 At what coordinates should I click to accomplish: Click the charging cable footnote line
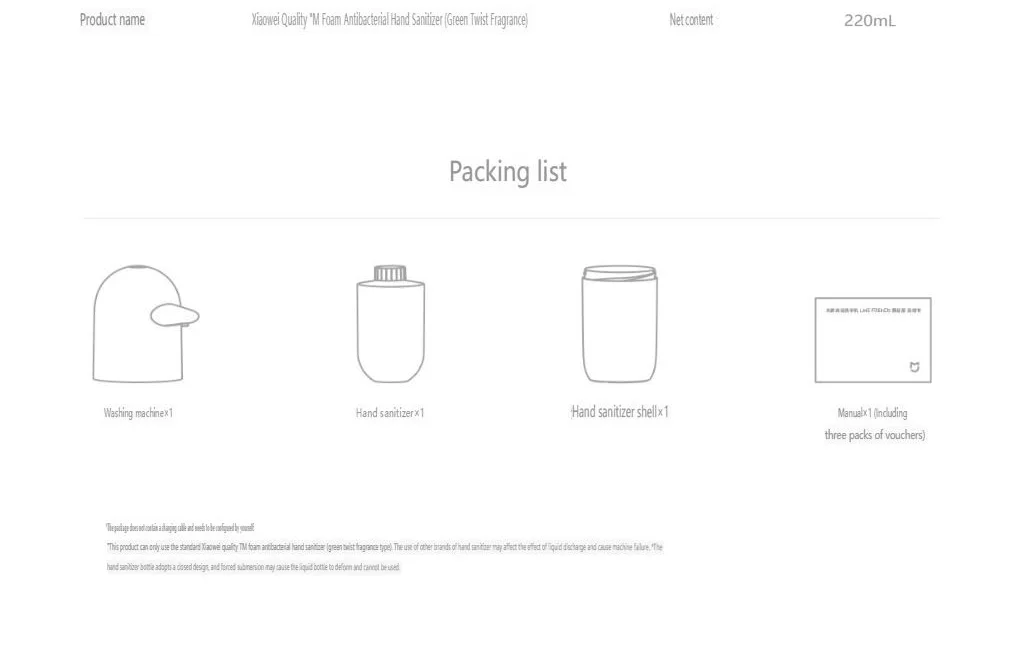pyautogui.click(x=180, y=528)
